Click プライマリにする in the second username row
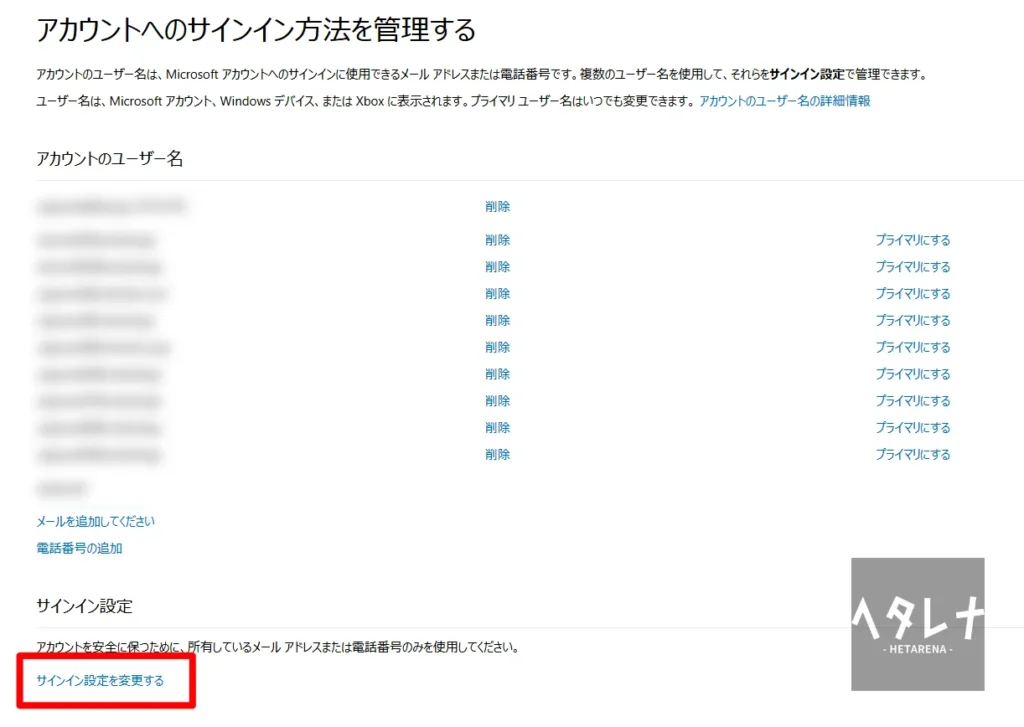The image size is (1024, 727). (x=912, y=240)
